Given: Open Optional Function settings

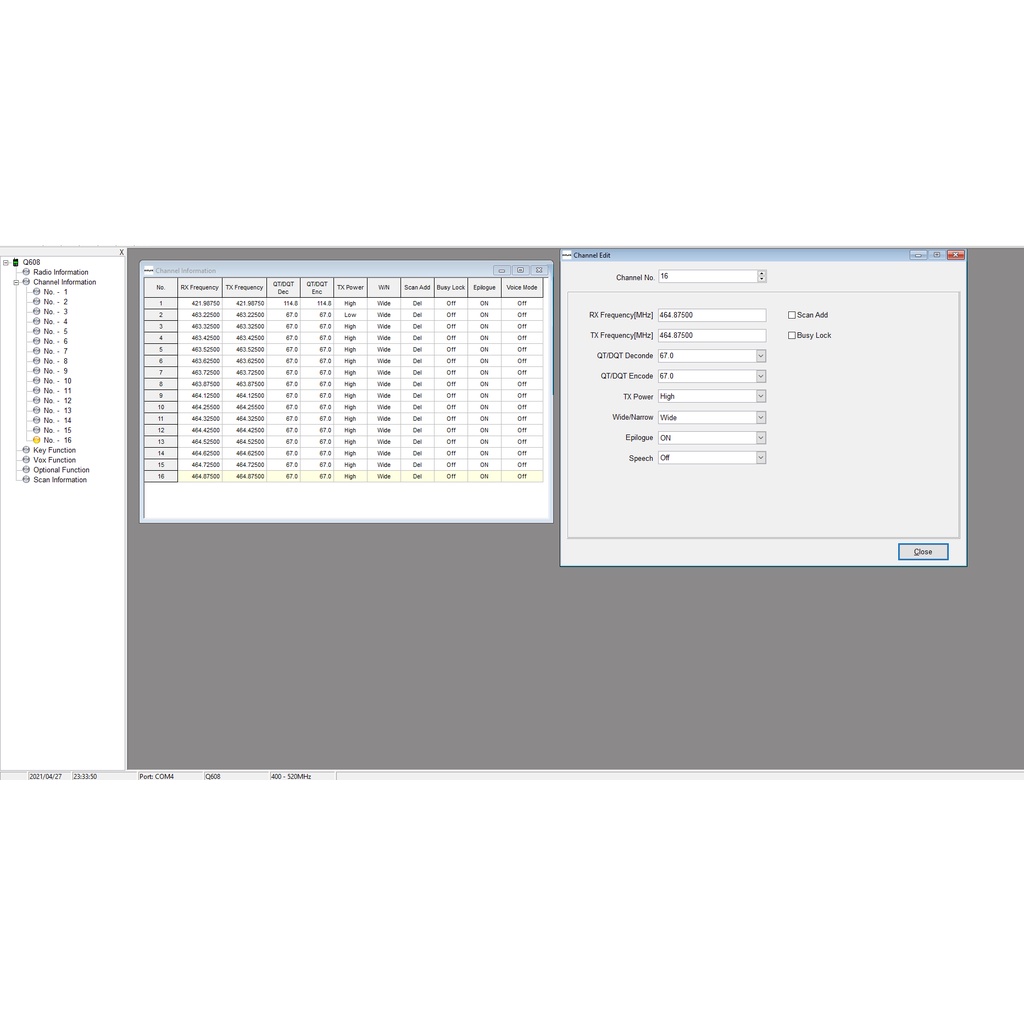Looking at the screenshot, I should pos(61,470).
